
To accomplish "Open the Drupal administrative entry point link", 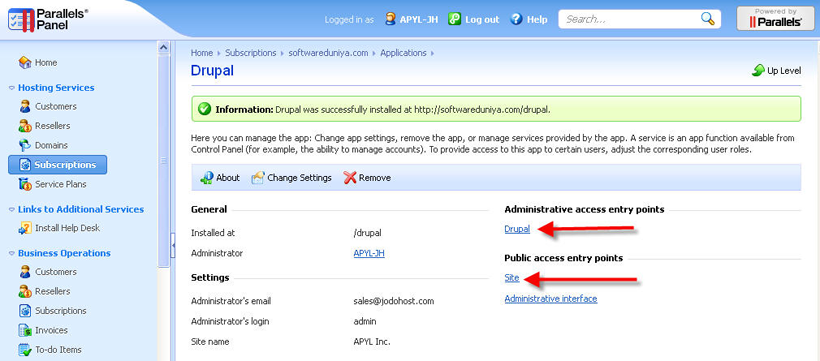I will pos(517,229).
